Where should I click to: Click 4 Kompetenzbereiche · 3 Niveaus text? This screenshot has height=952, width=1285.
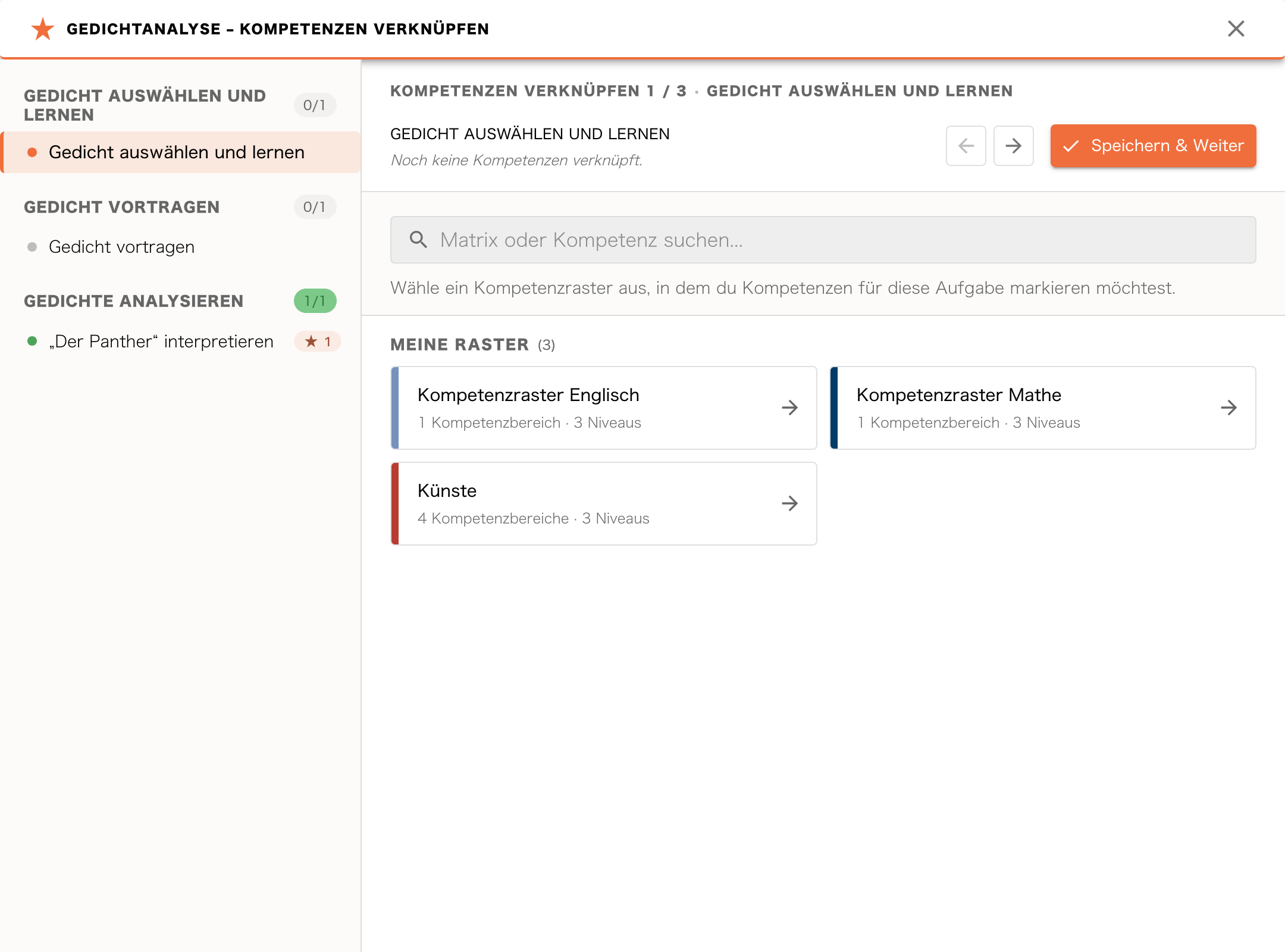point(533,518)
